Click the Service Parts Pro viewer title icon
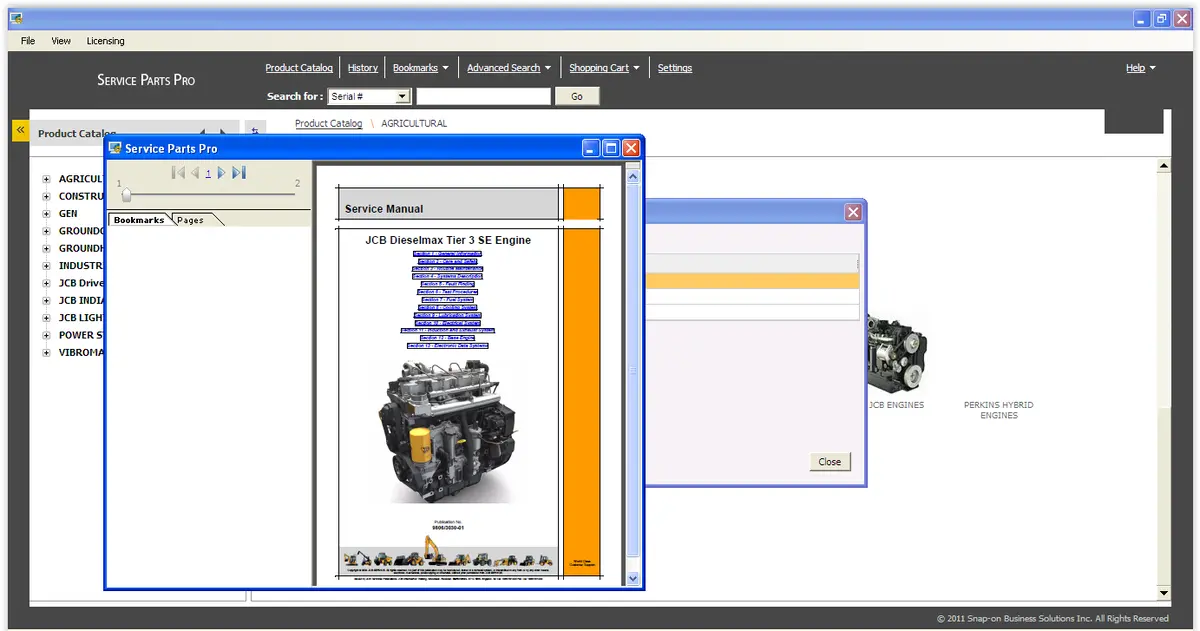This screenshot has width=1200, height=631. pyautogui.click(x=115, y=148)
